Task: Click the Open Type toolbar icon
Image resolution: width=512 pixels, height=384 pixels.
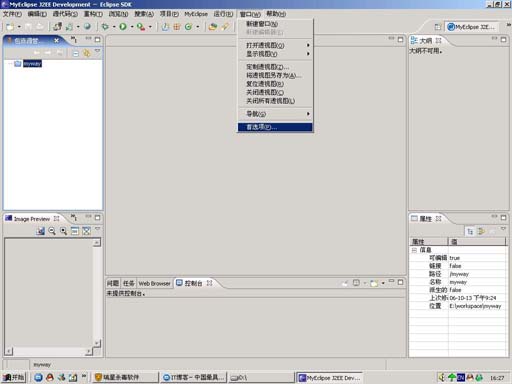Action: click(x=213, y=27)
